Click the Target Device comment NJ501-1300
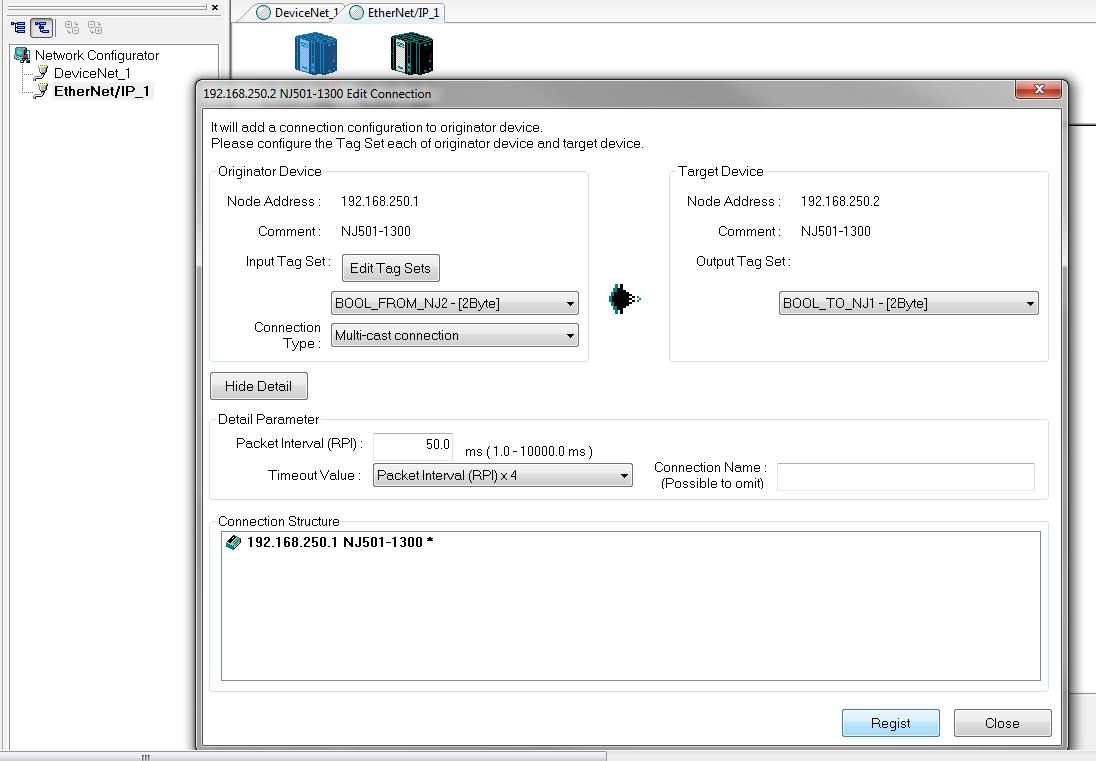The height and width of the screenshot is (761, 1096). [x=835, y=231]
